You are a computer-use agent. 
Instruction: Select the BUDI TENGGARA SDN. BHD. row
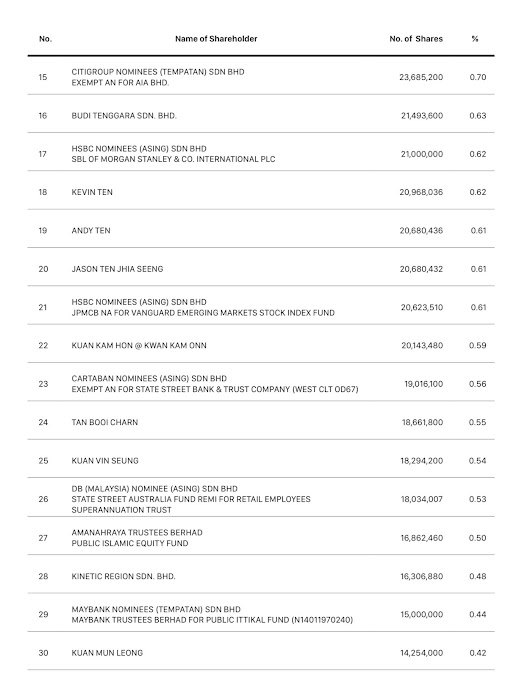pos(261,115)
